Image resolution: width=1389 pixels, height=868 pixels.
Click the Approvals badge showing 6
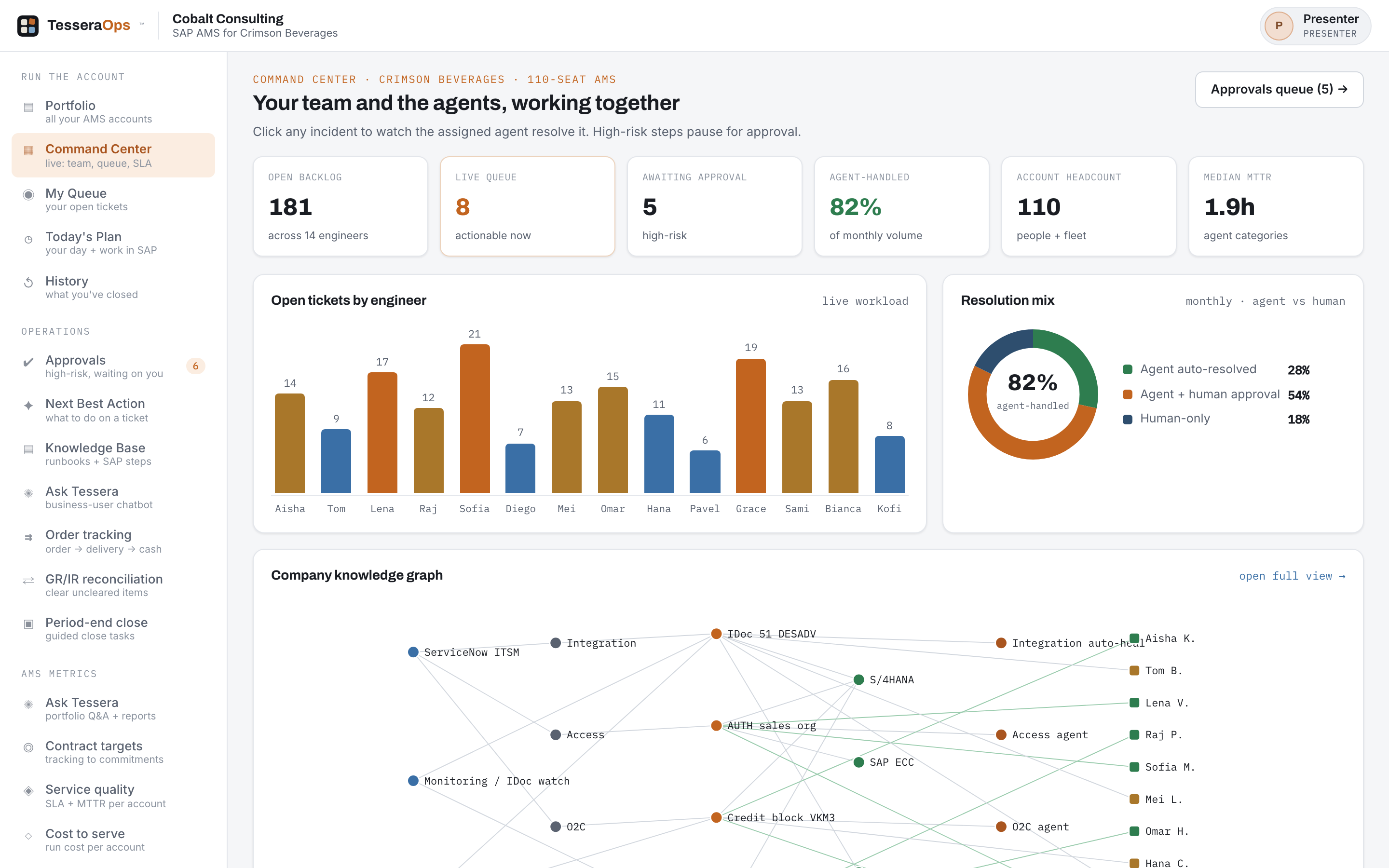pyautogui.click(x=196, y=366)
